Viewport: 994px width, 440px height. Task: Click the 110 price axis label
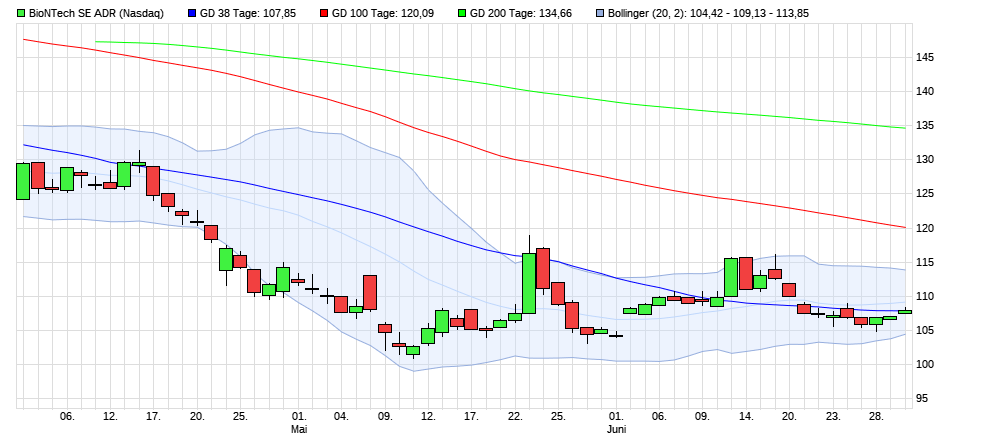pos(926,296)
